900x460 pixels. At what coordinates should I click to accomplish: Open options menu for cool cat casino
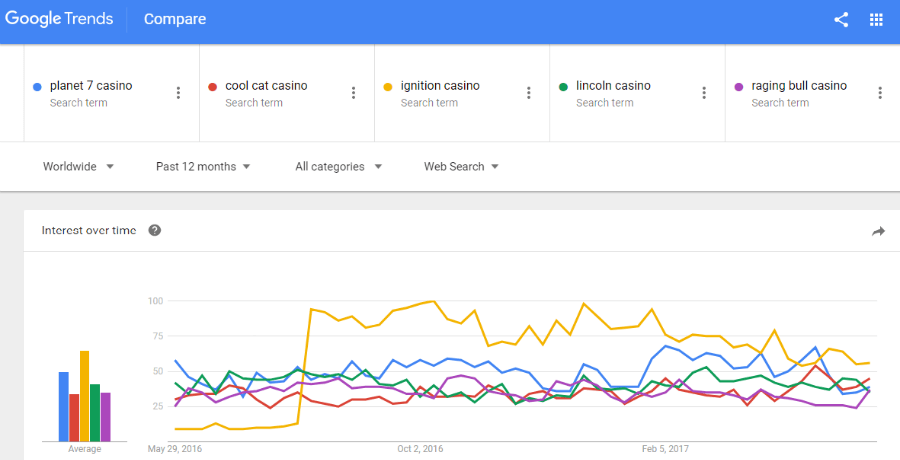point(354,93)
